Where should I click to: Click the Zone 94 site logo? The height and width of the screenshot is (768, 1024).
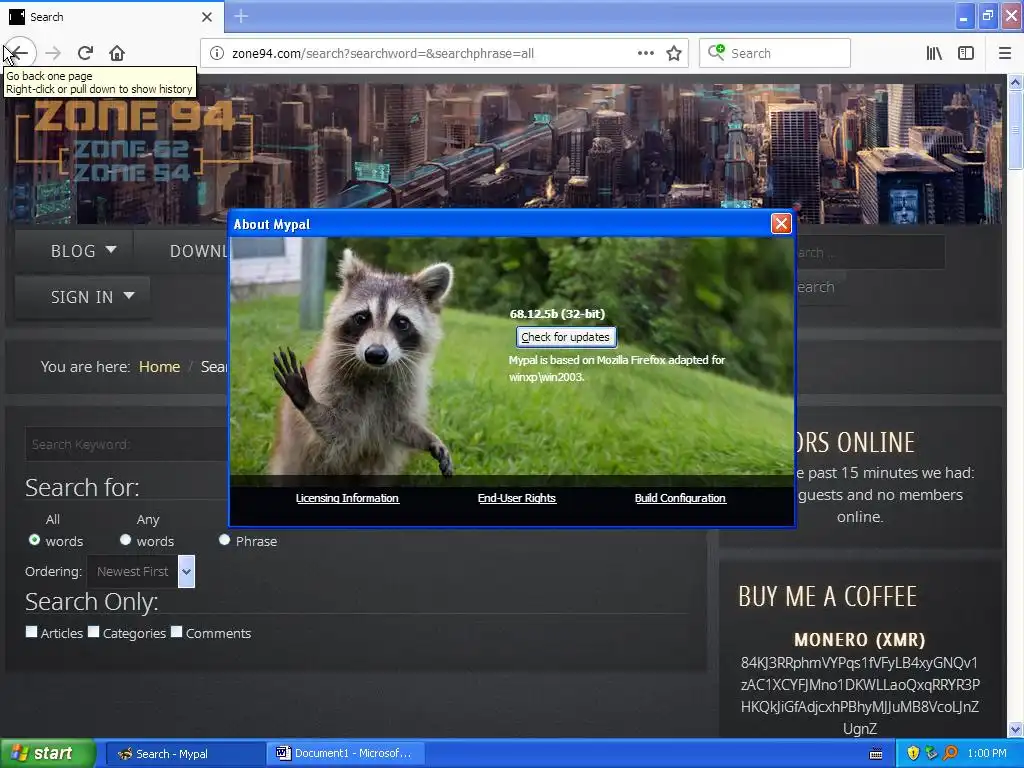[134, 142]
